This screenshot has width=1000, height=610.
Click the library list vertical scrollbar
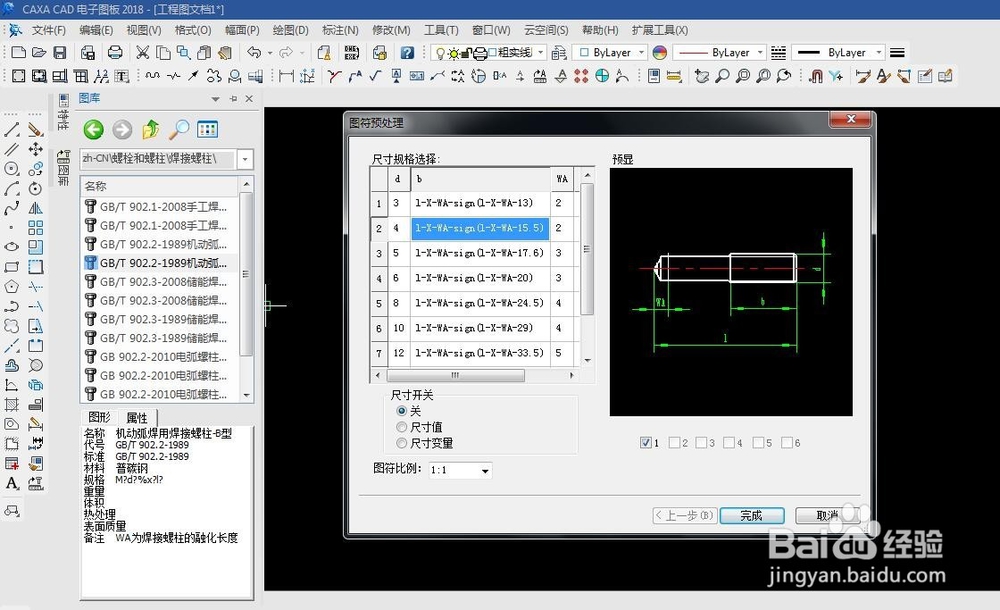pyautogui.click(x=246, y=274)
